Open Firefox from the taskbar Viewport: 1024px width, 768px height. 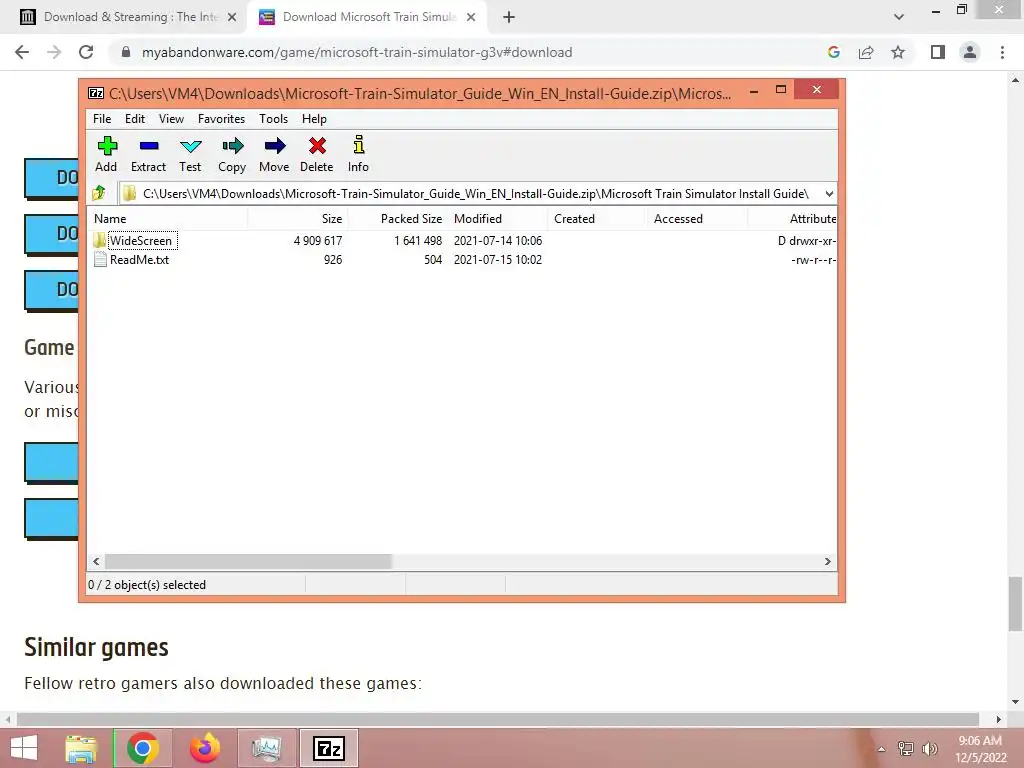[x=204, y=748]
